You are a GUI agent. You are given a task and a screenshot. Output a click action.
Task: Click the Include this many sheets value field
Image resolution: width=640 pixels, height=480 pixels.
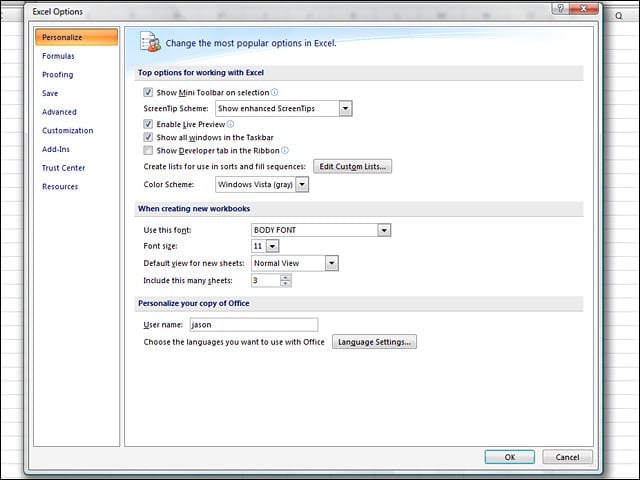point(266,280)
